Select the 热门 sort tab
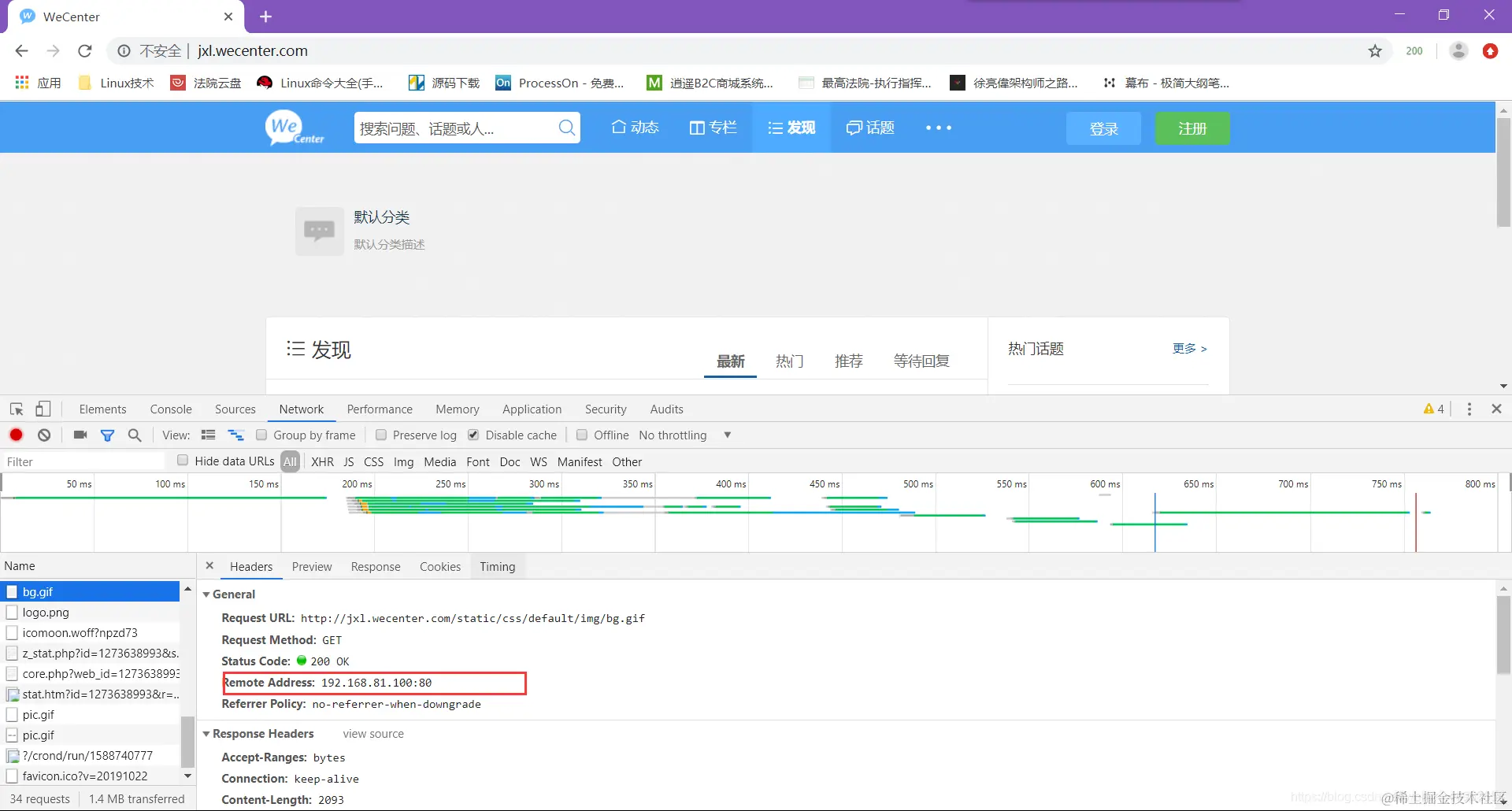Screen dimensions: 1512x811 point(789,361)
